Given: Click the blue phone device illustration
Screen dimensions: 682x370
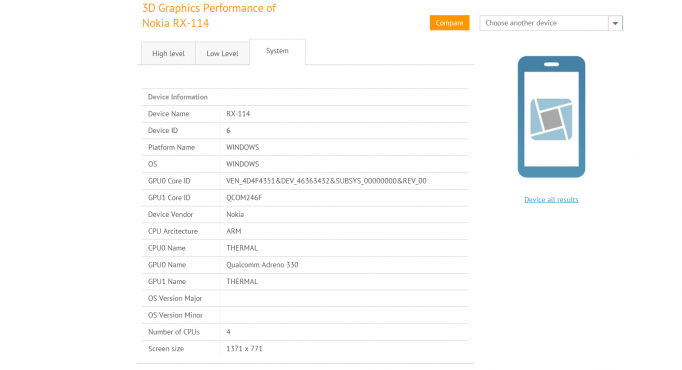Looking at the screenshot, I should click(x=551, y=117).
